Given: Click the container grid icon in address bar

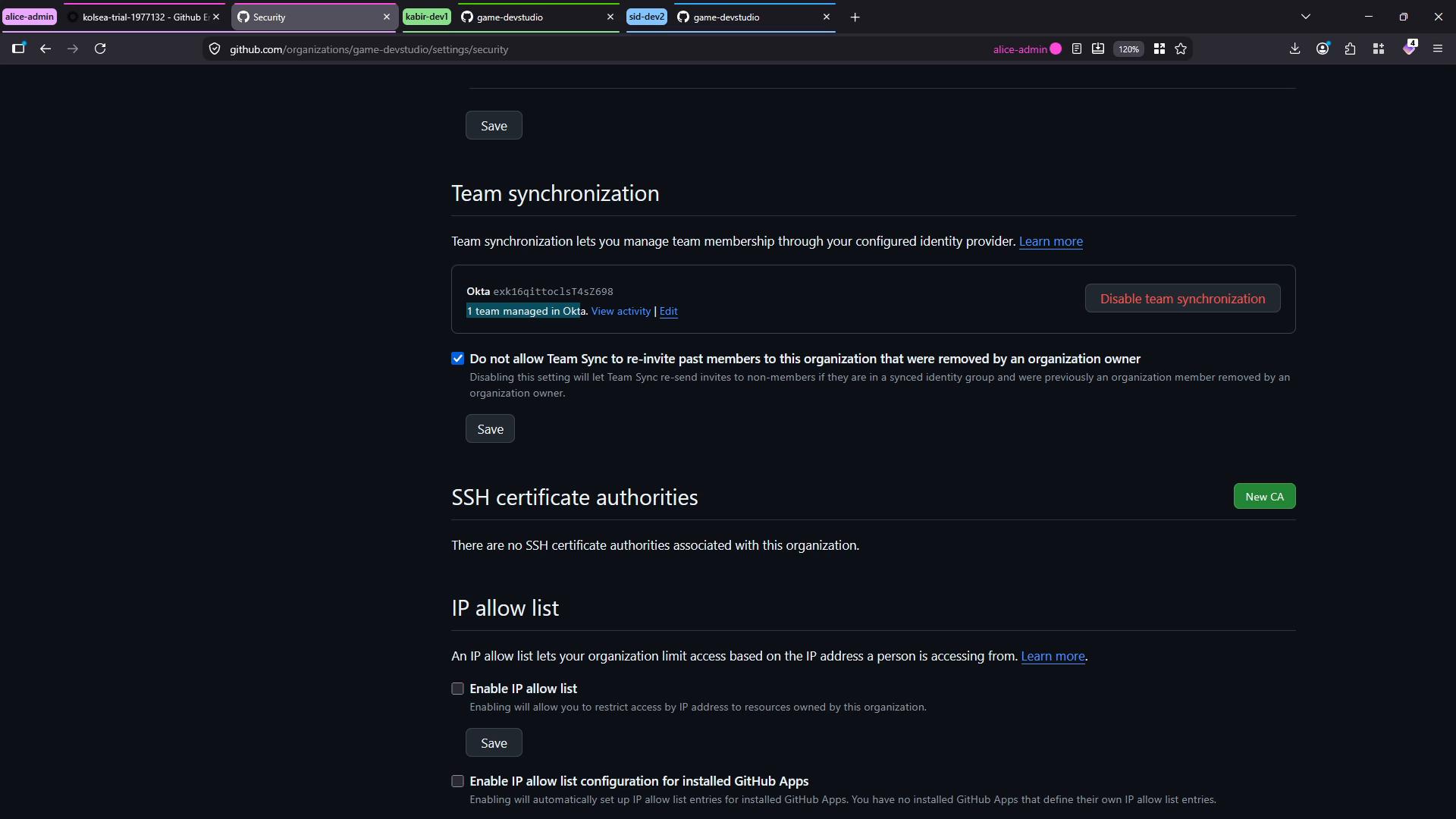Looking at the screenshot, I should click(1159, 49).
